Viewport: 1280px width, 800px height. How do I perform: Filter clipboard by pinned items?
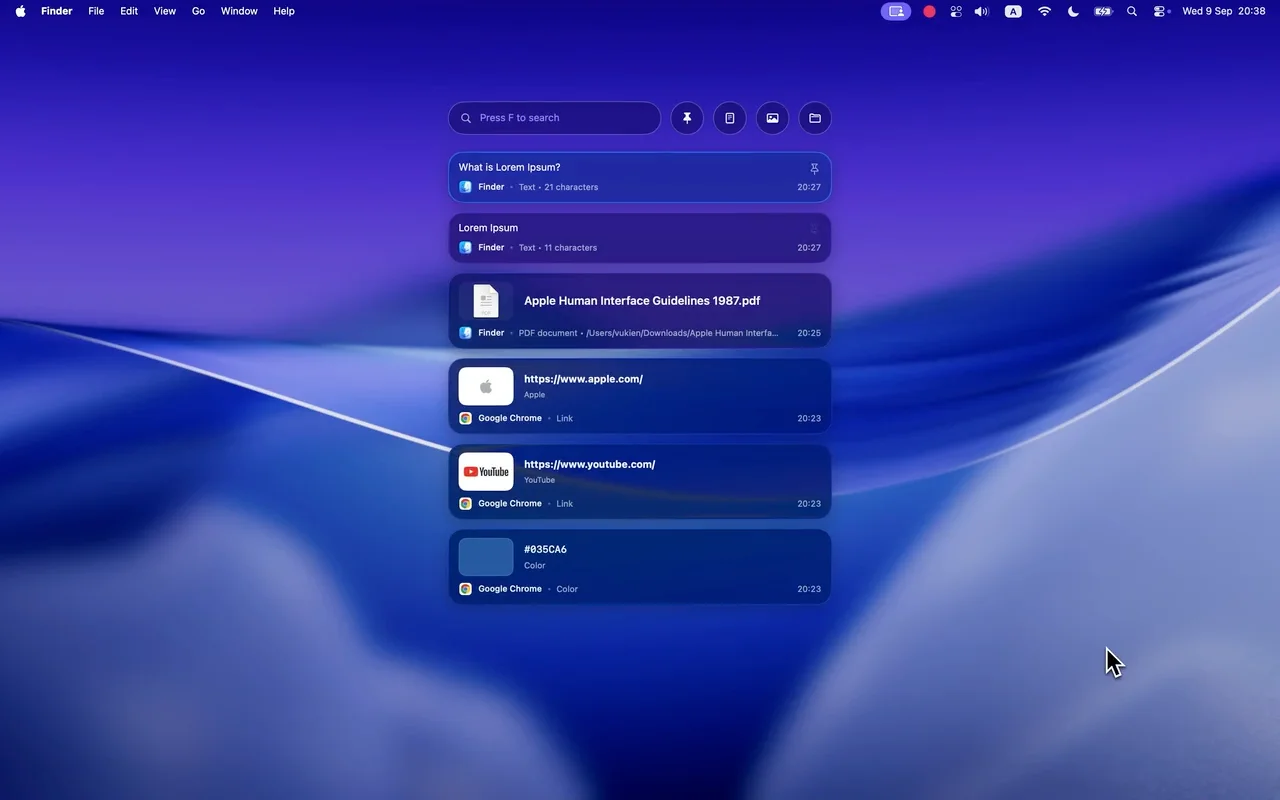(687, 118)
